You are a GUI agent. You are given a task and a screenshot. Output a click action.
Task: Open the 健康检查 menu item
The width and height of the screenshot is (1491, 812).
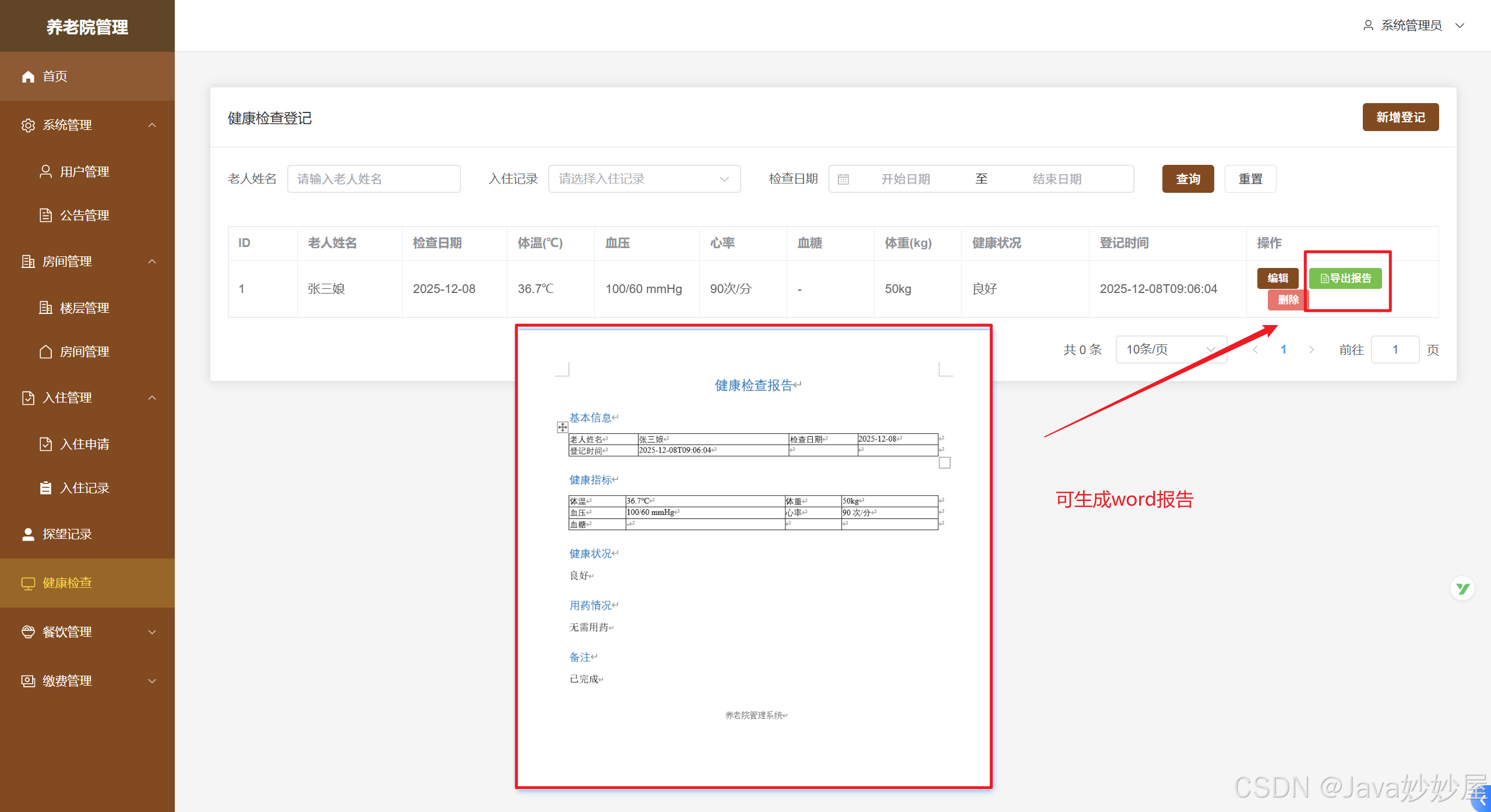tap(67, 583)
